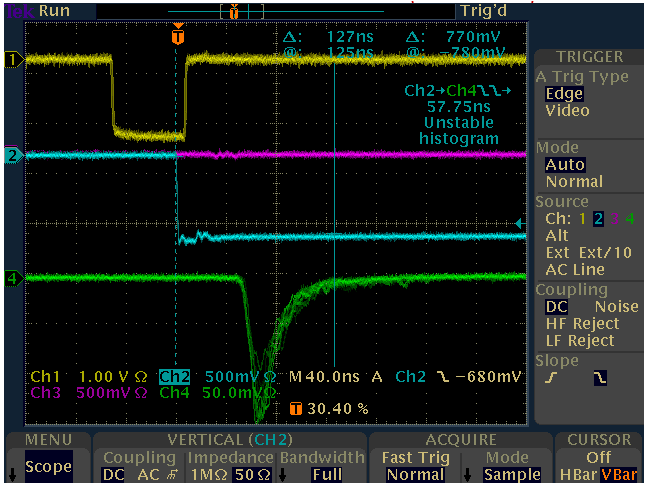Image resolution: width=648 pixels, height=487 pixels.
Task: Select rising edge slope icon
Action: pos(552,377)
